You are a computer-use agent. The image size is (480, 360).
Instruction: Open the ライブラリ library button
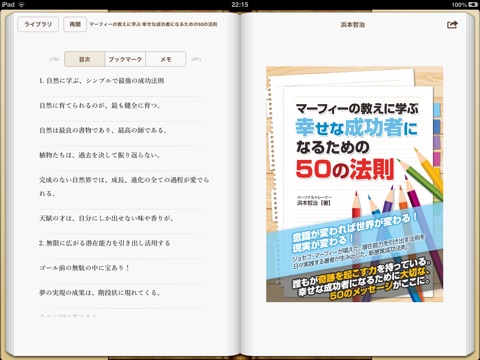38,24
